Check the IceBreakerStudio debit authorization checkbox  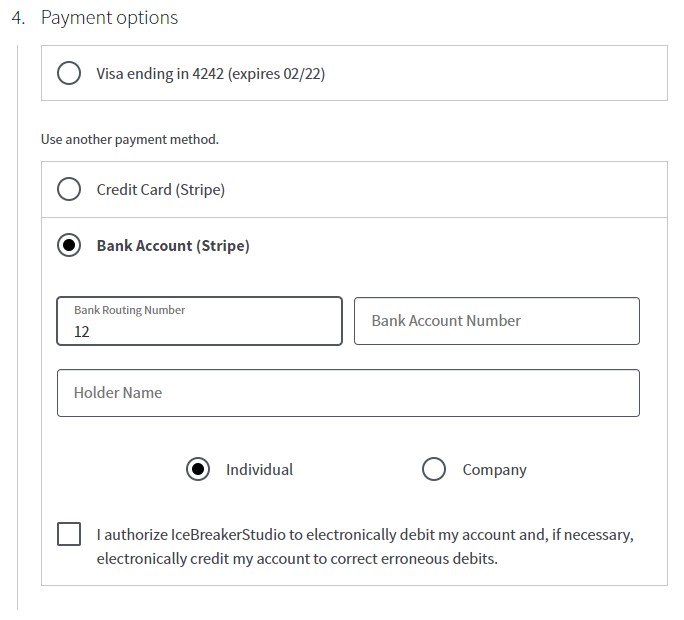pos(69,534)
